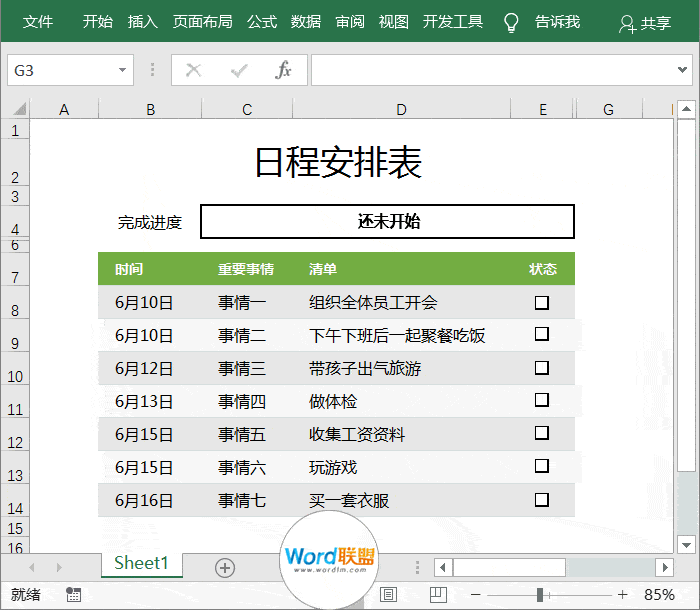Open the 文件 menu
This screenshot has height=610, width=700.
(x=38, y=21)
